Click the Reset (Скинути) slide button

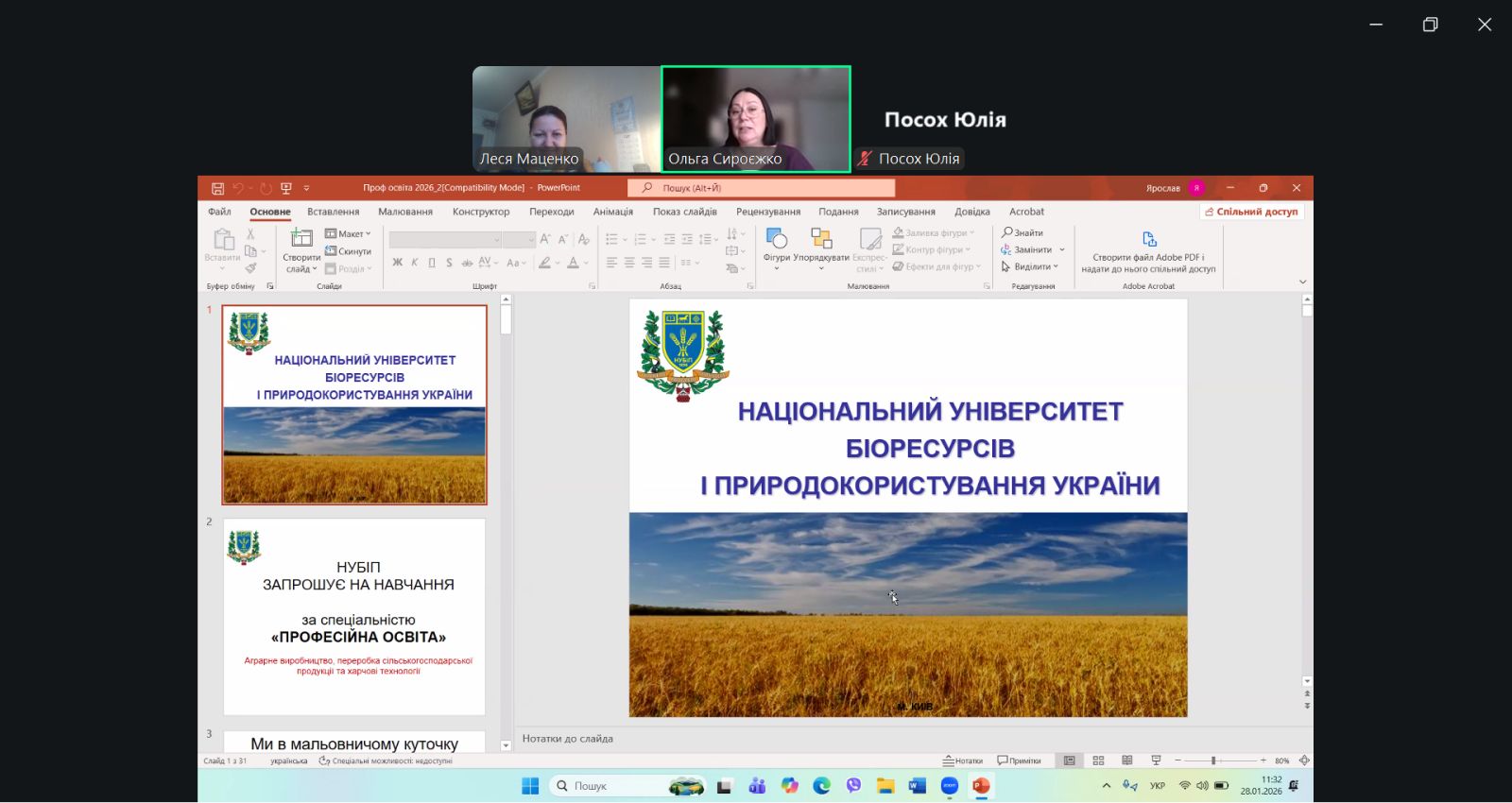tap(349, 251)
